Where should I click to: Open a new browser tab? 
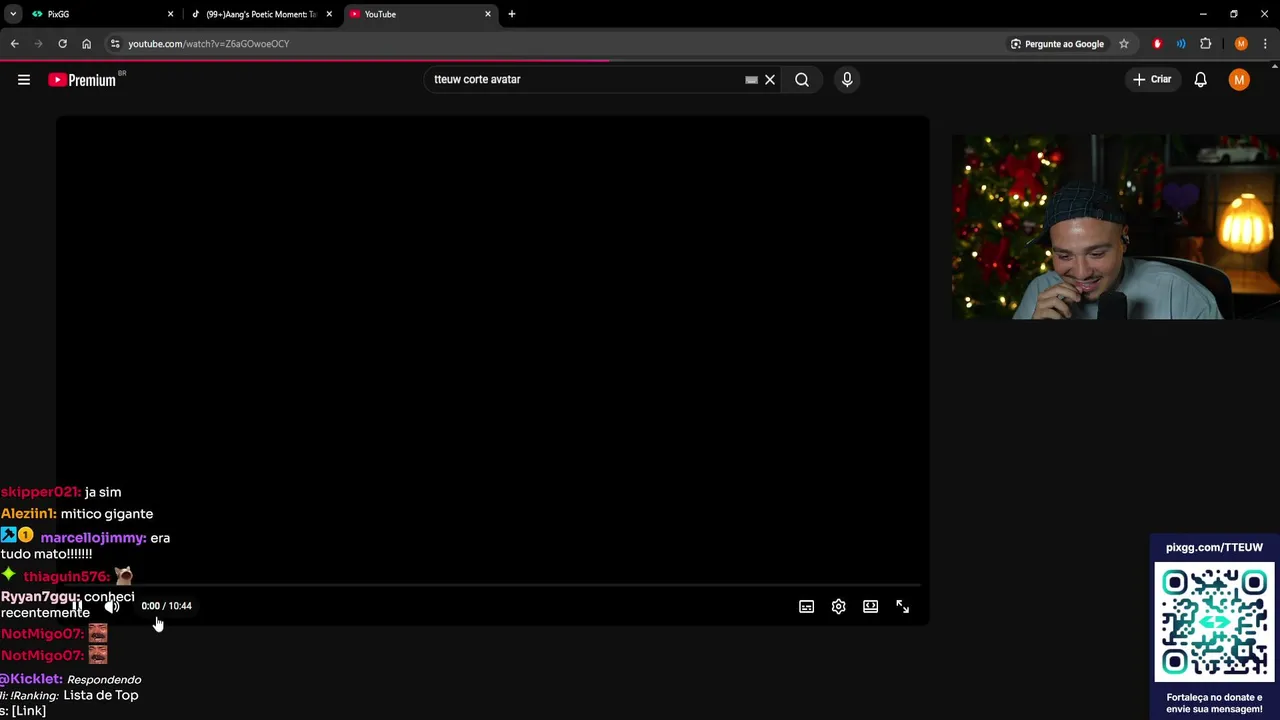point(512,14)
